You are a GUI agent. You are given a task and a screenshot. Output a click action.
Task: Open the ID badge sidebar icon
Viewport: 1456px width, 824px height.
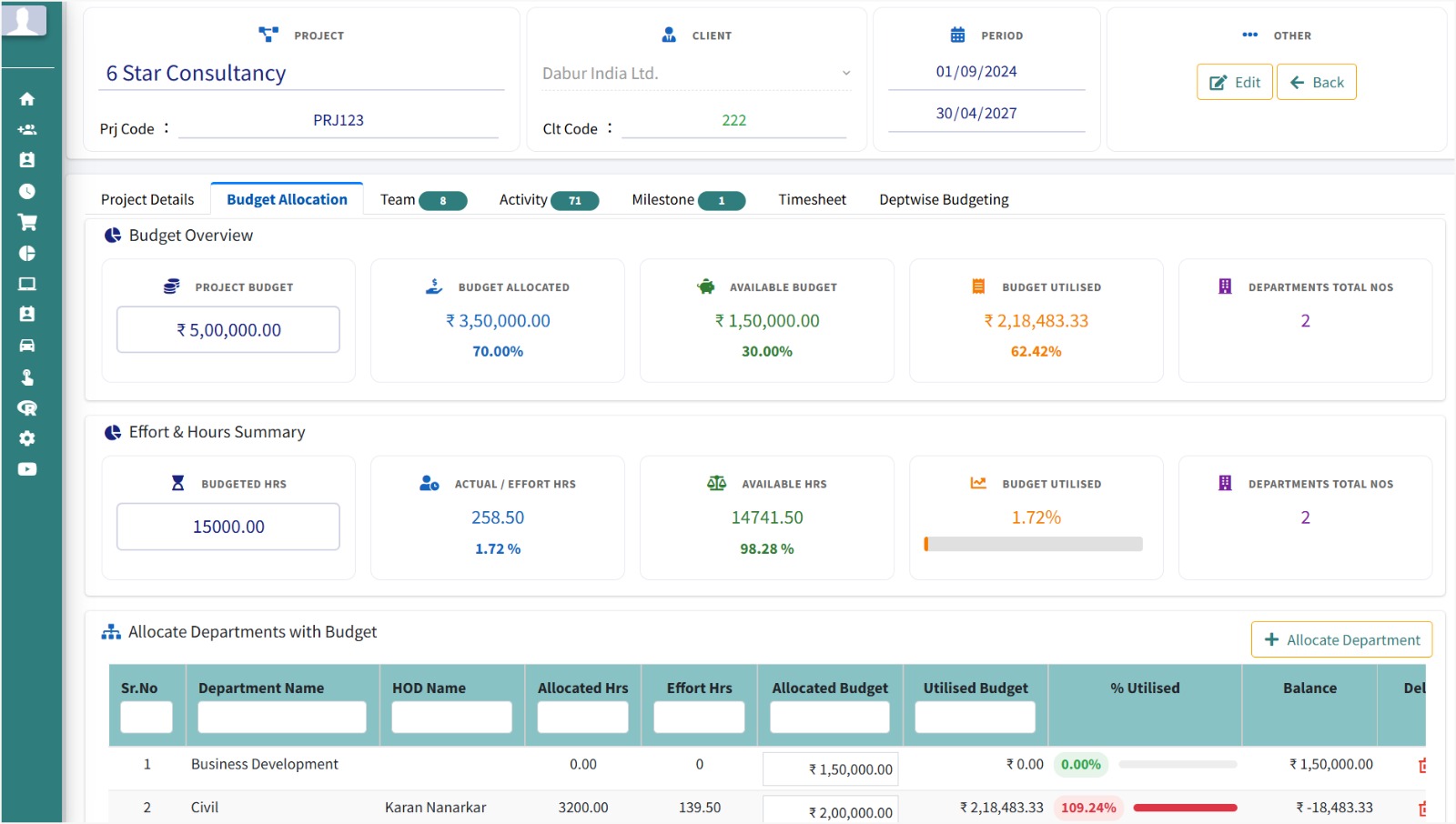click(x=27, y=315)
